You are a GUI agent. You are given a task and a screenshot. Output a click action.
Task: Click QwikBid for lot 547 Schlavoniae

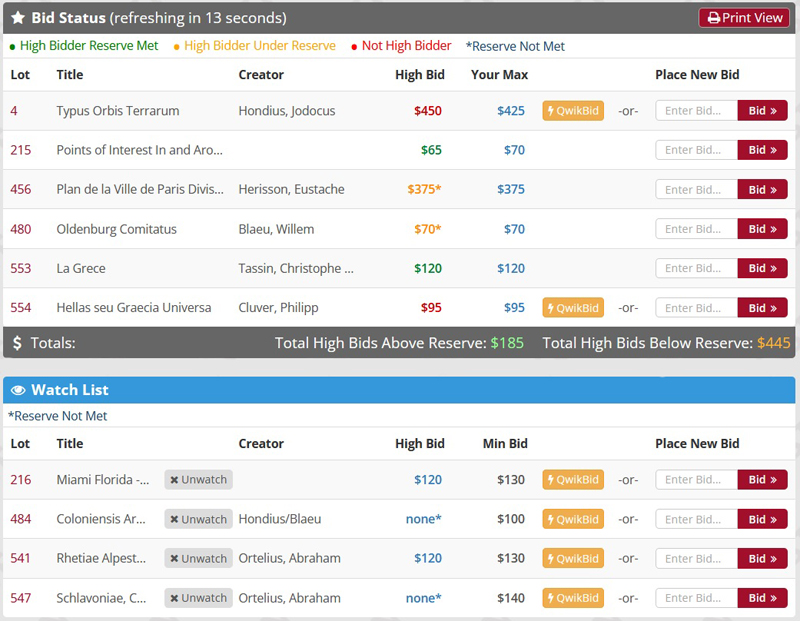click(574, 598)
